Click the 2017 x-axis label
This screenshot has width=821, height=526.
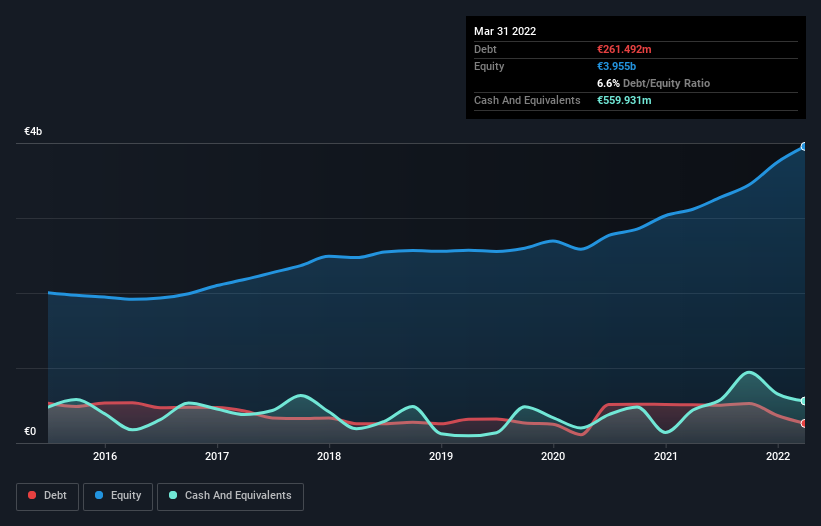tap(217, 456)
